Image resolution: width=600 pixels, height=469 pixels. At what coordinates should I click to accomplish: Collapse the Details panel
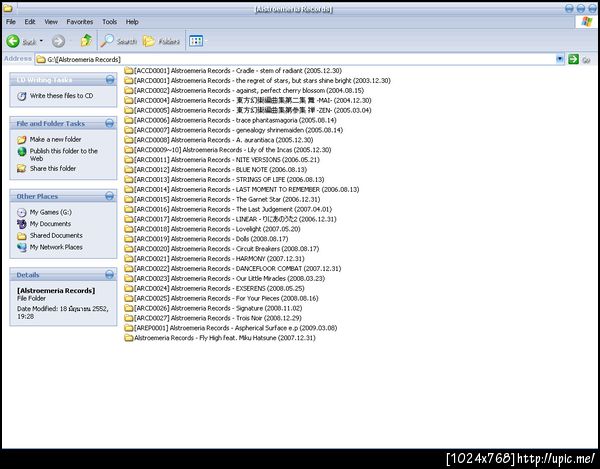110,275
